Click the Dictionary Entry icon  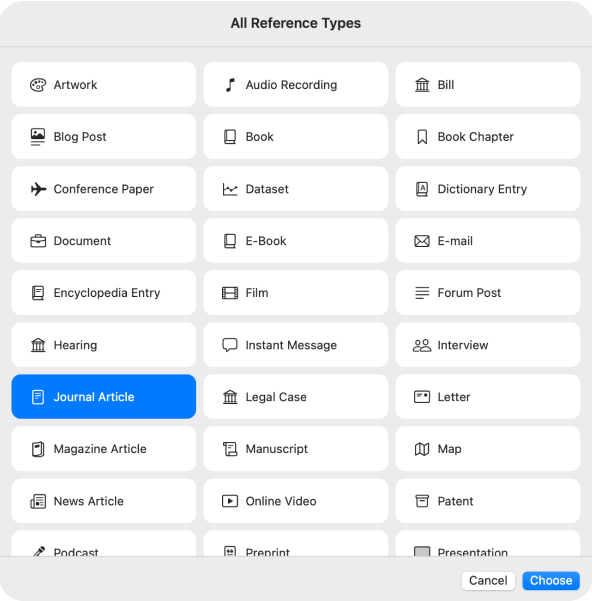tap(422, 189)
